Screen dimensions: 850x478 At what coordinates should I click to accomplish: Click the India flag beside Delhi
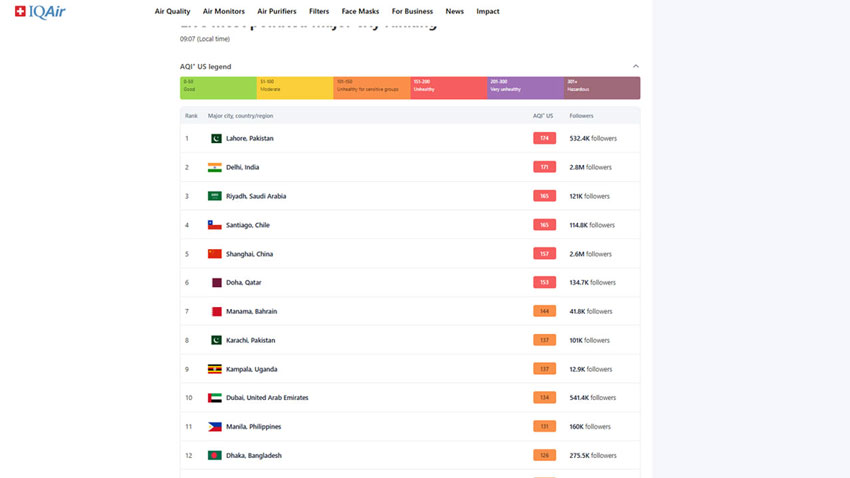(x=215, y=167)
